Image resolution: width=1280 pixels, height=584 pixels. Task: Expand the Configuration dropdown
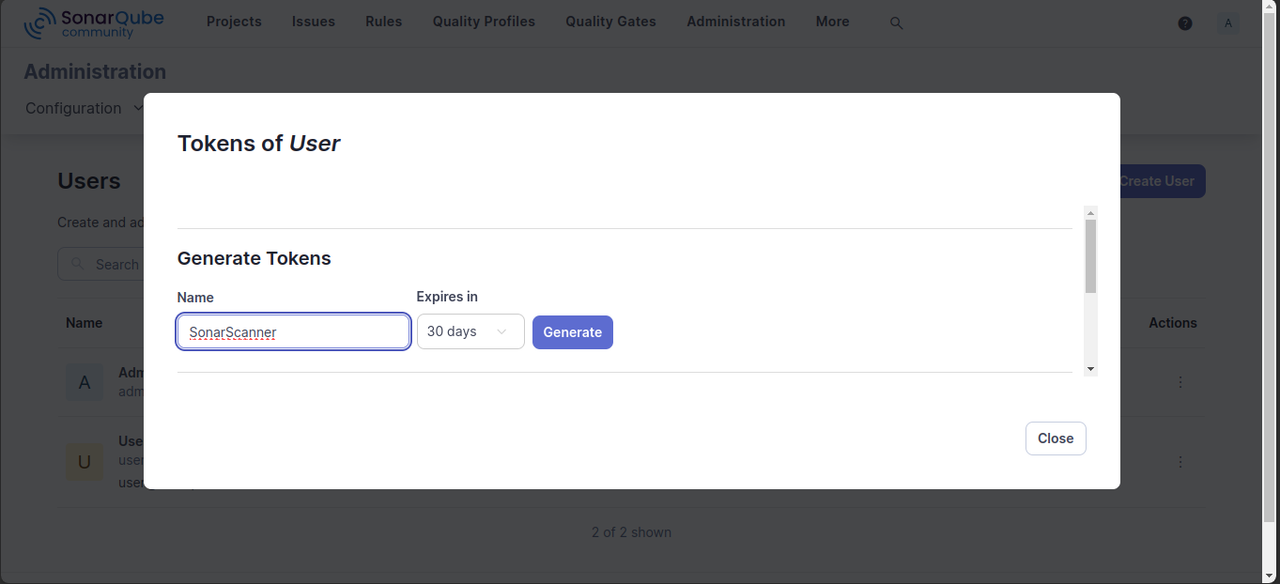(84, 108)
